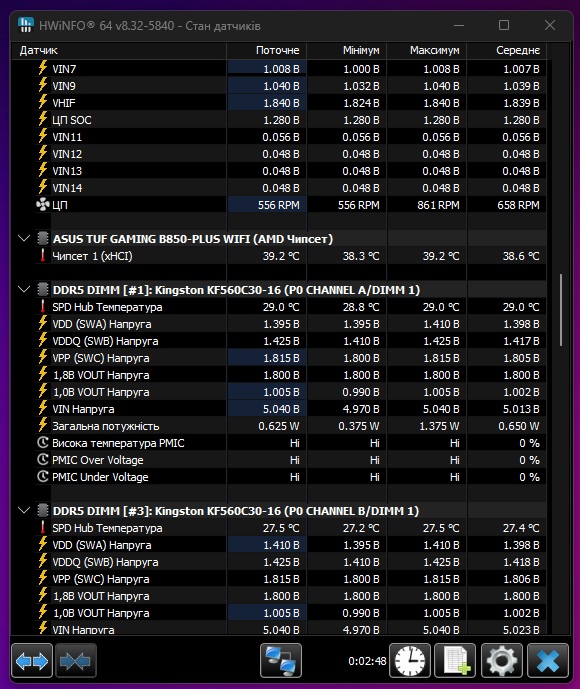Start logging with the document plus button
The height and width of the screenshot is (689, 580).
(x=456, y=661)
